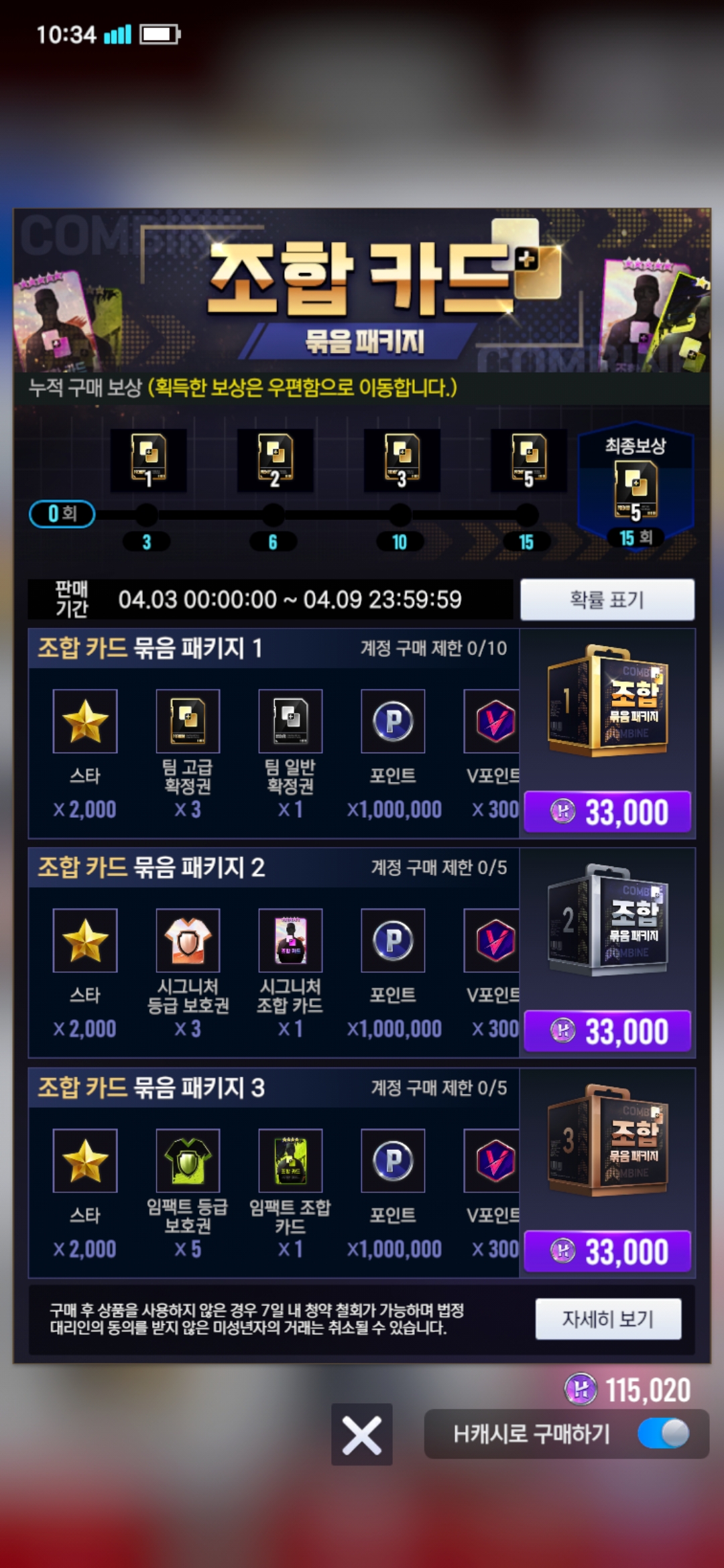
Task: Tap the star icon in package 1
Action: pos(85,721)
